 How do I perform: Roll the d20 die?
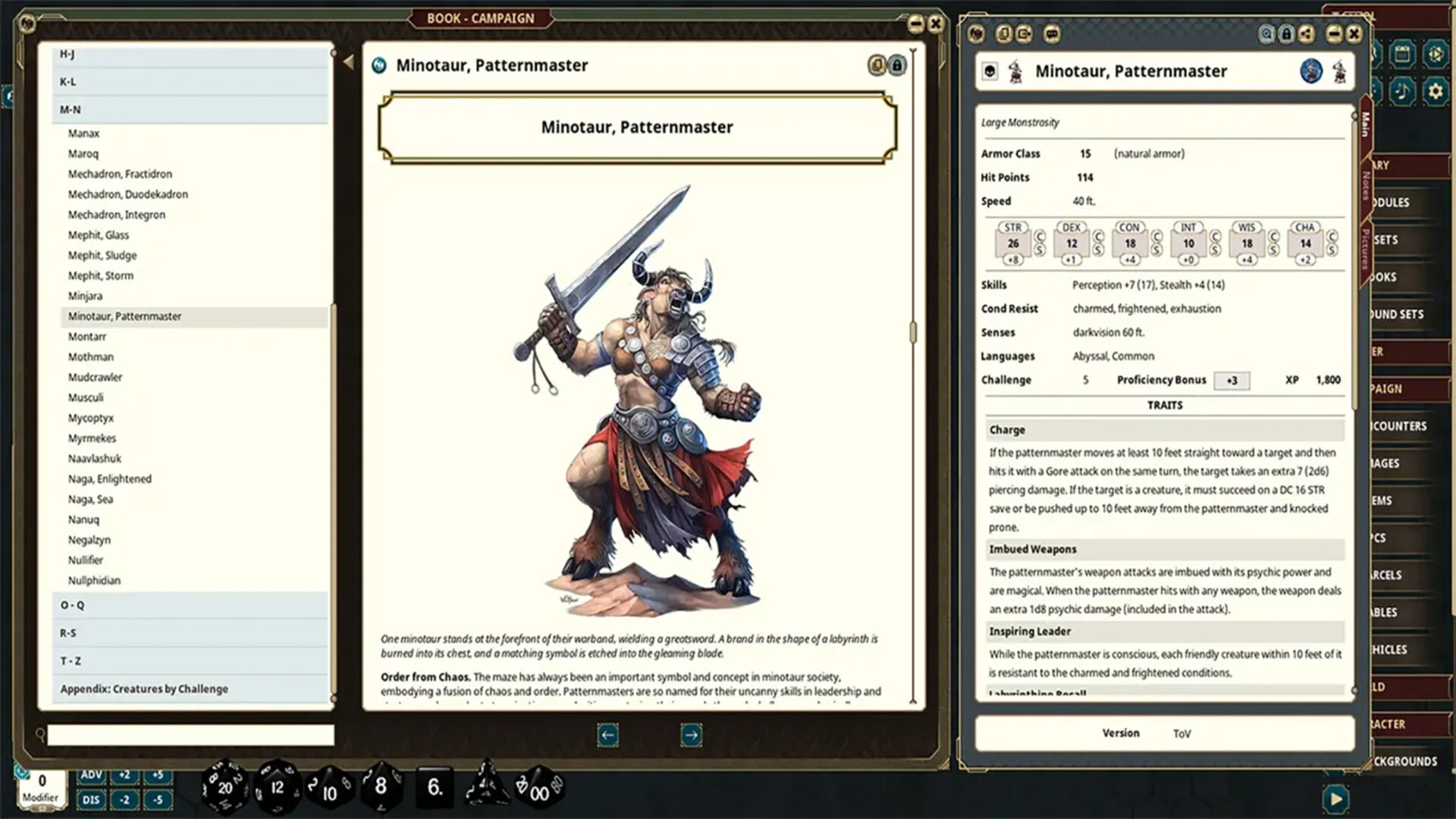pyautogui.click(x=224, y=787)
